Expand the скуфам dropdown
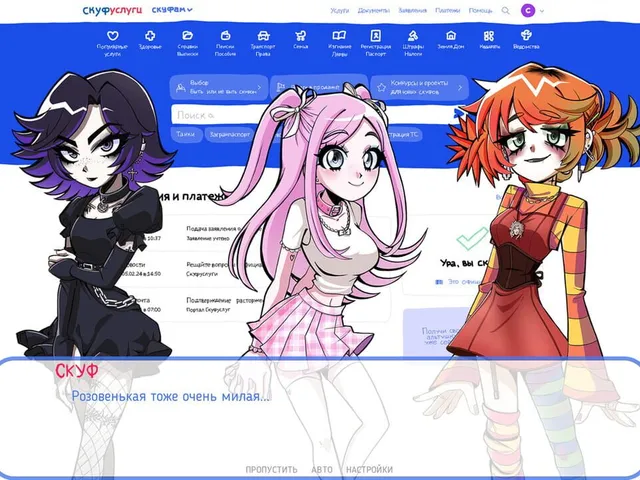The image size is (640, 480). pos(172,9)
